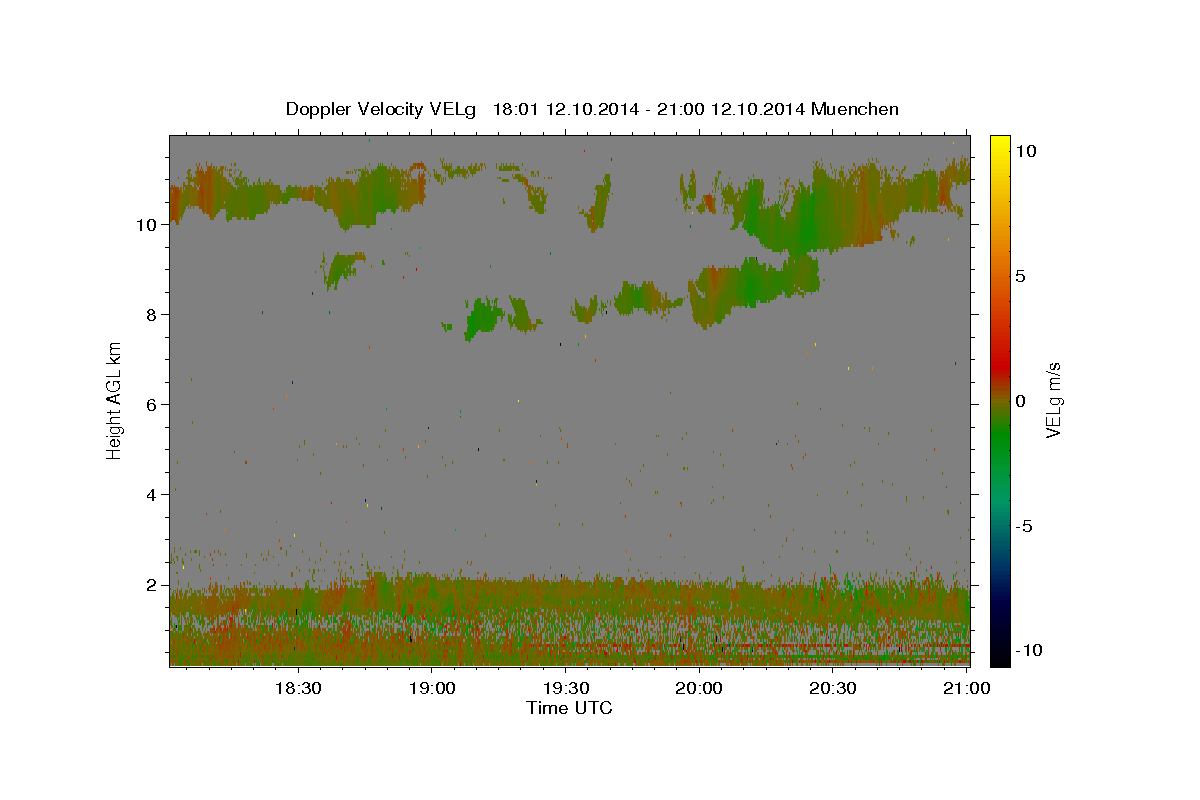Click the '19:00' time axis label
Viewport: 1200px width, 800px height.
pos(431,689)
